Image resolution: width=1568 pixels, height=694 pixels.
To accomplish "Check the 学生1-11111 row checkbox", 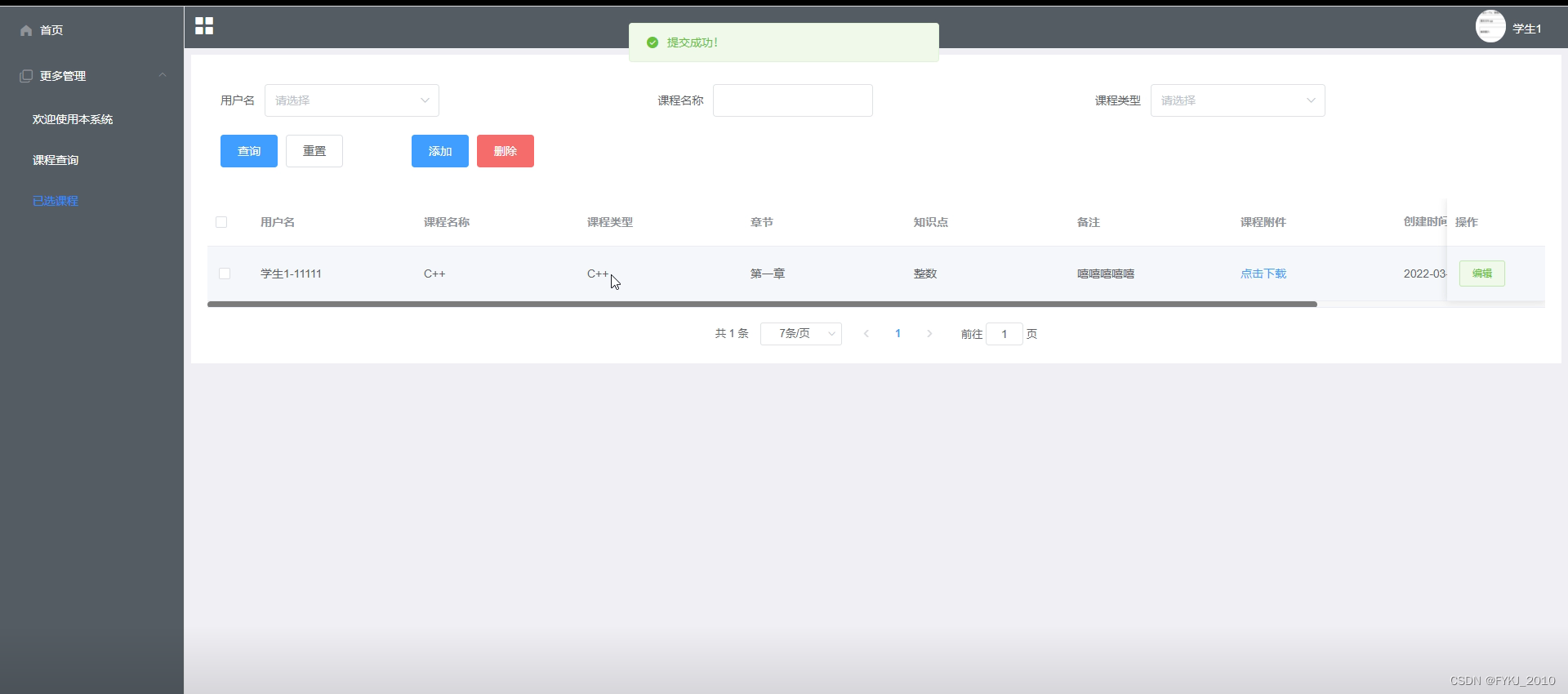I will (225, 274).
